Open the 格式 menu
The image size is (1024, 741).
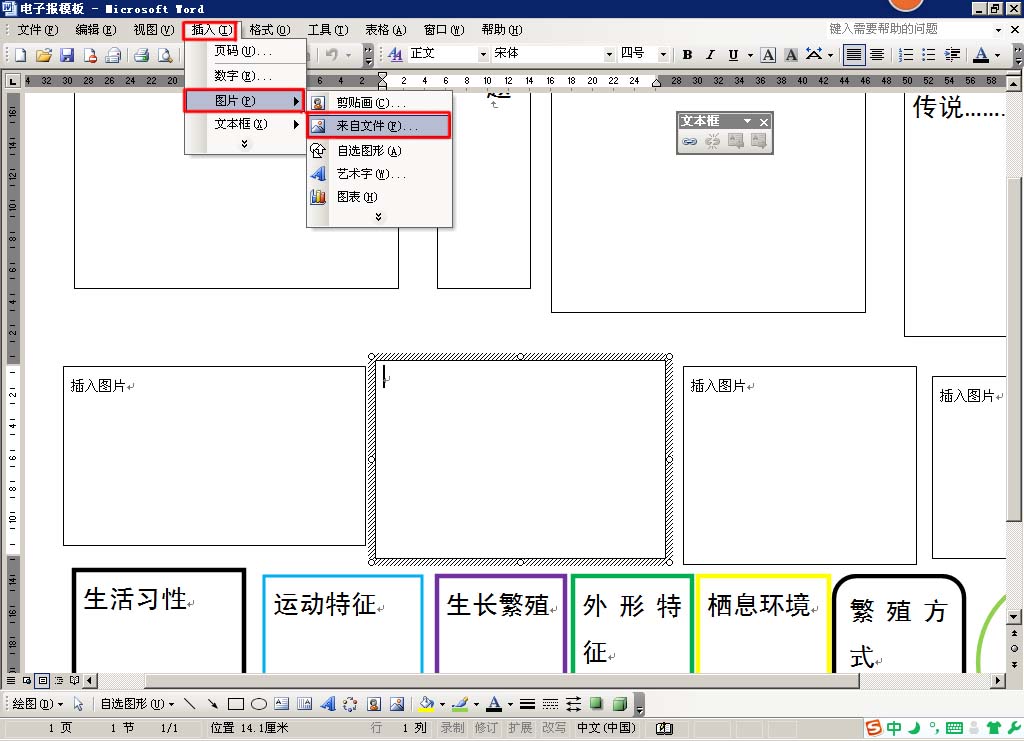click(x=269, y=30)
